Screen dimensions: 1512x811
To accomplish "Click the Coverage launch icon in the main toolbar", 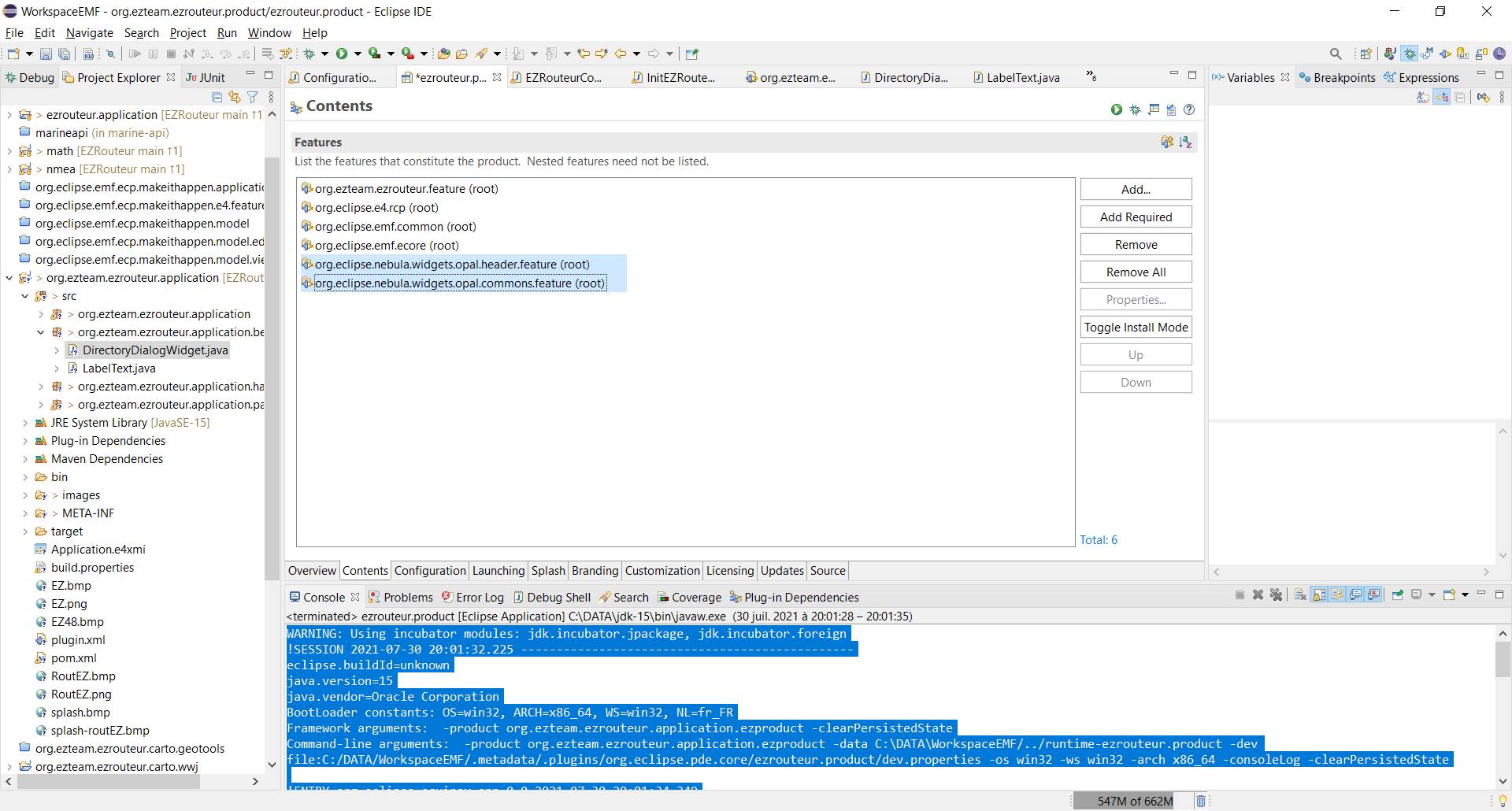I will click(374, 54).
